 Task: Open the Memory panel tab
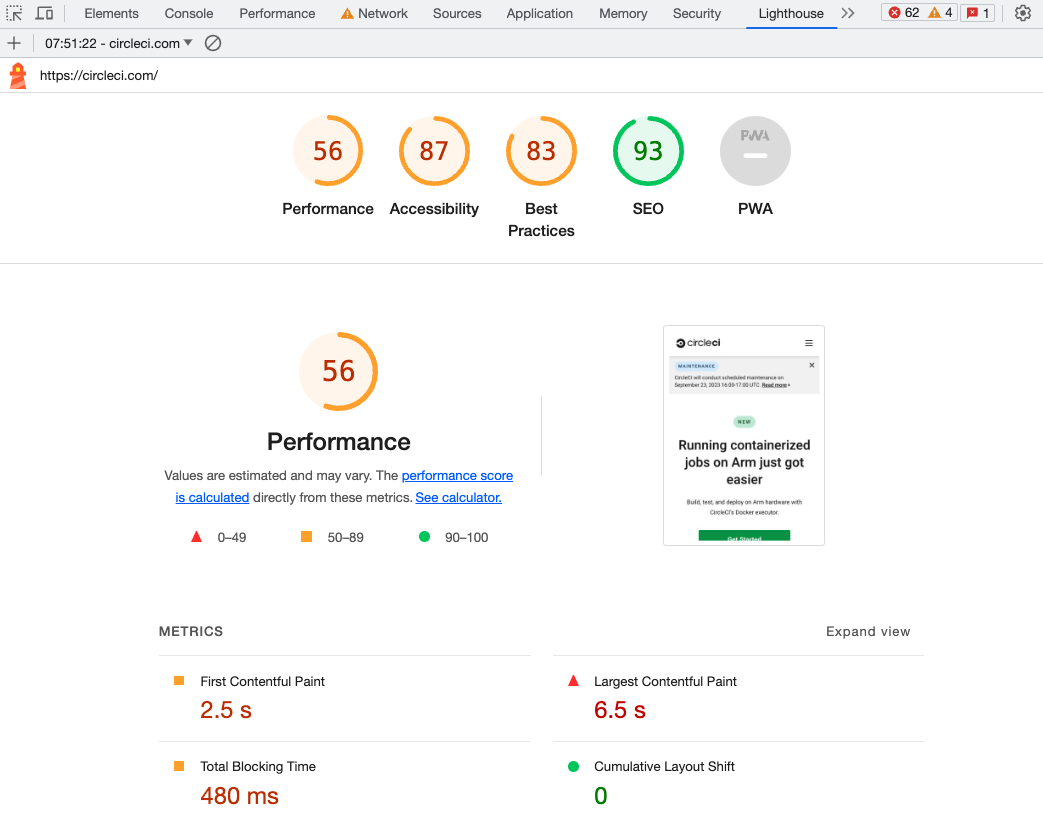[623, 13]
